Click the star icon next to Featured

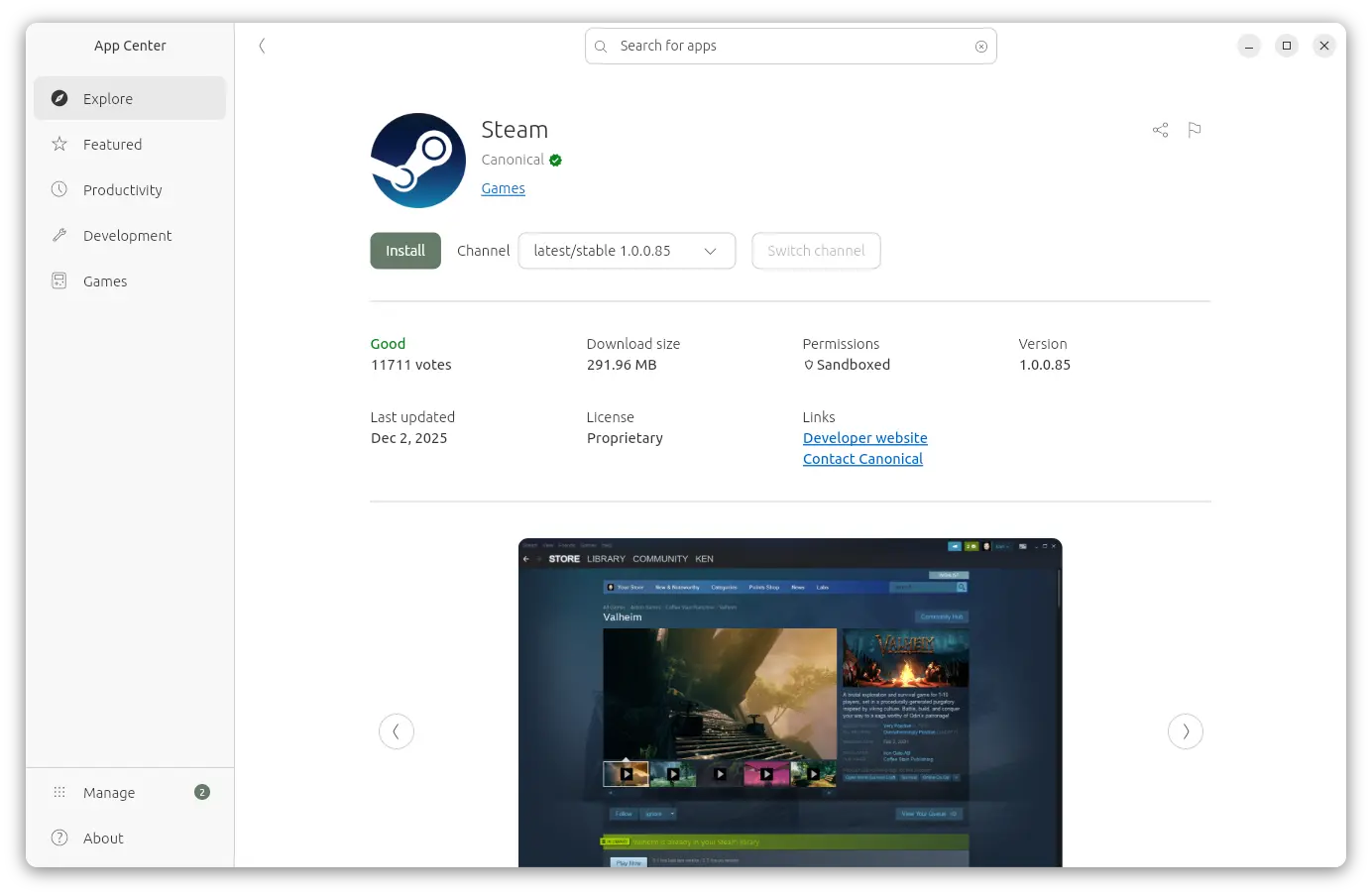coord(59,144)
